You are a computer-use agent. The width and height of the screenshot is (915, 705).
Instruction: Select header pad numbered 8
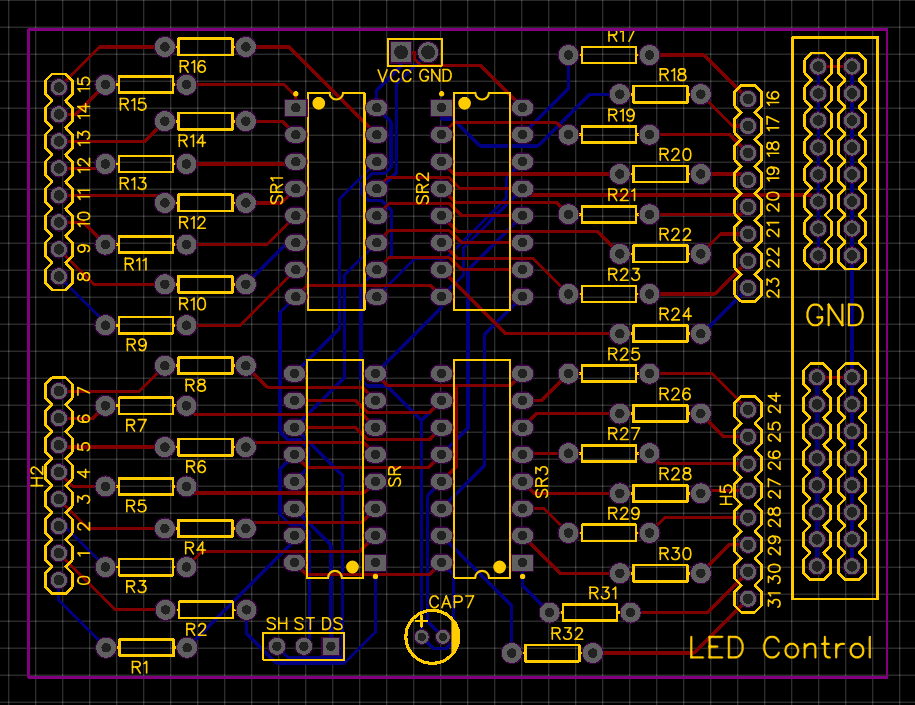tap(58, 275)
